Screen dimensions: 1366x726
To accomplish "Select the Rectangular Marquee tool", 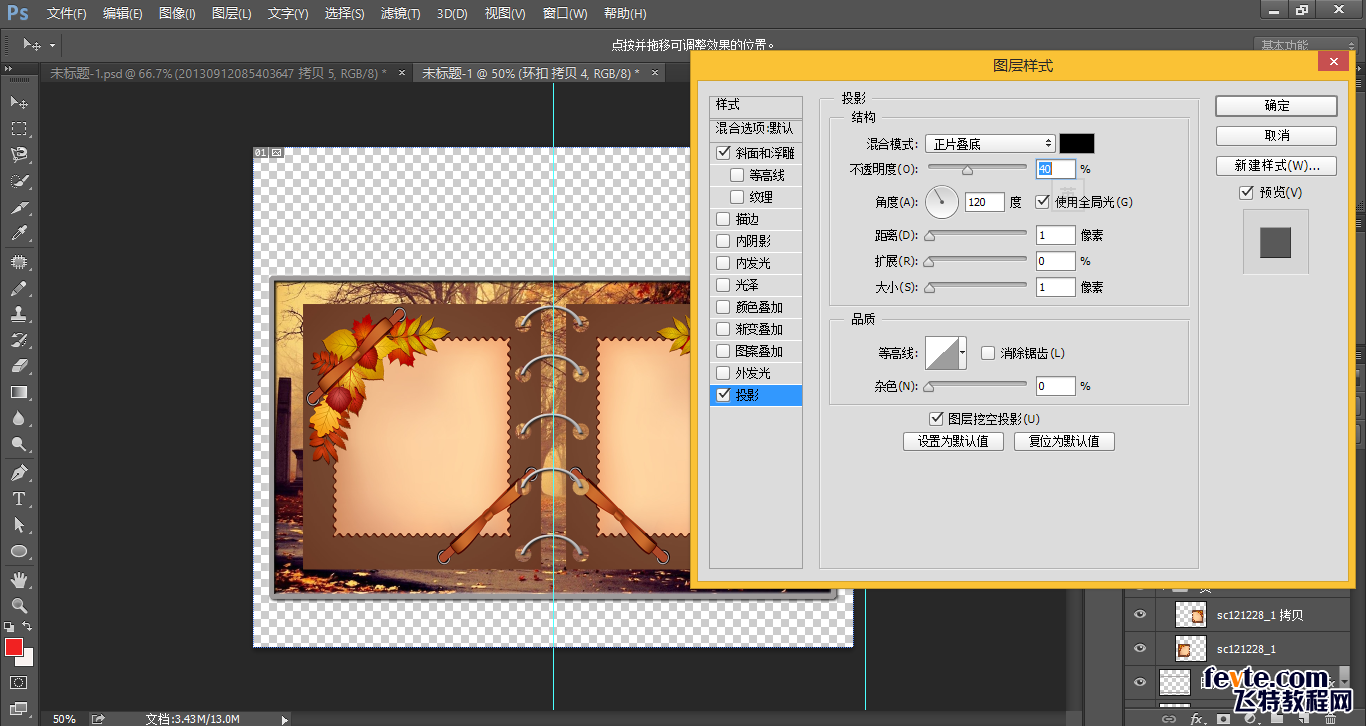I will click(19, 129).
